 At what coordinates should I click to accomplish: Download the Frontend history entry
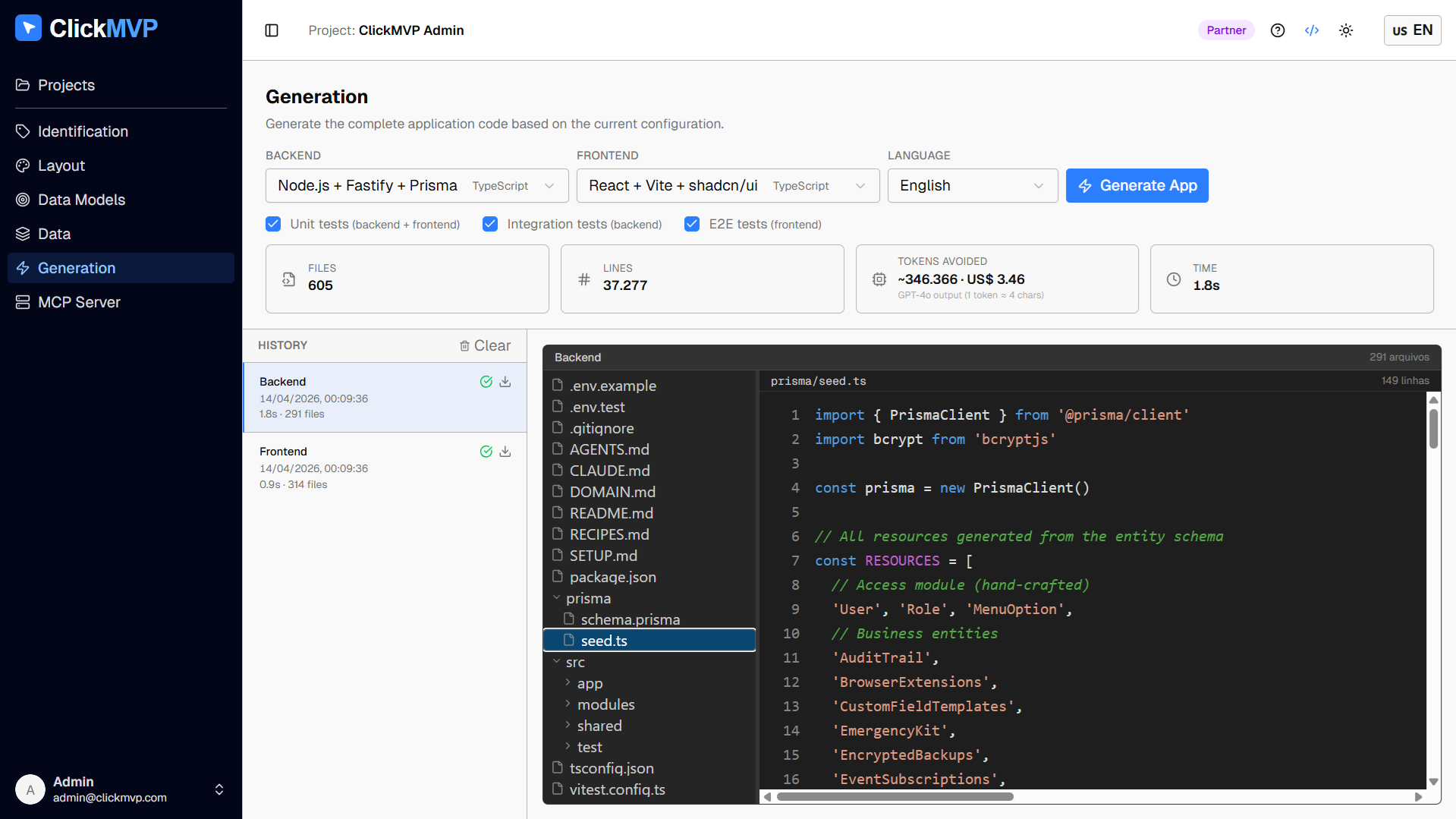pyautogui.click(x=505, y=452)
